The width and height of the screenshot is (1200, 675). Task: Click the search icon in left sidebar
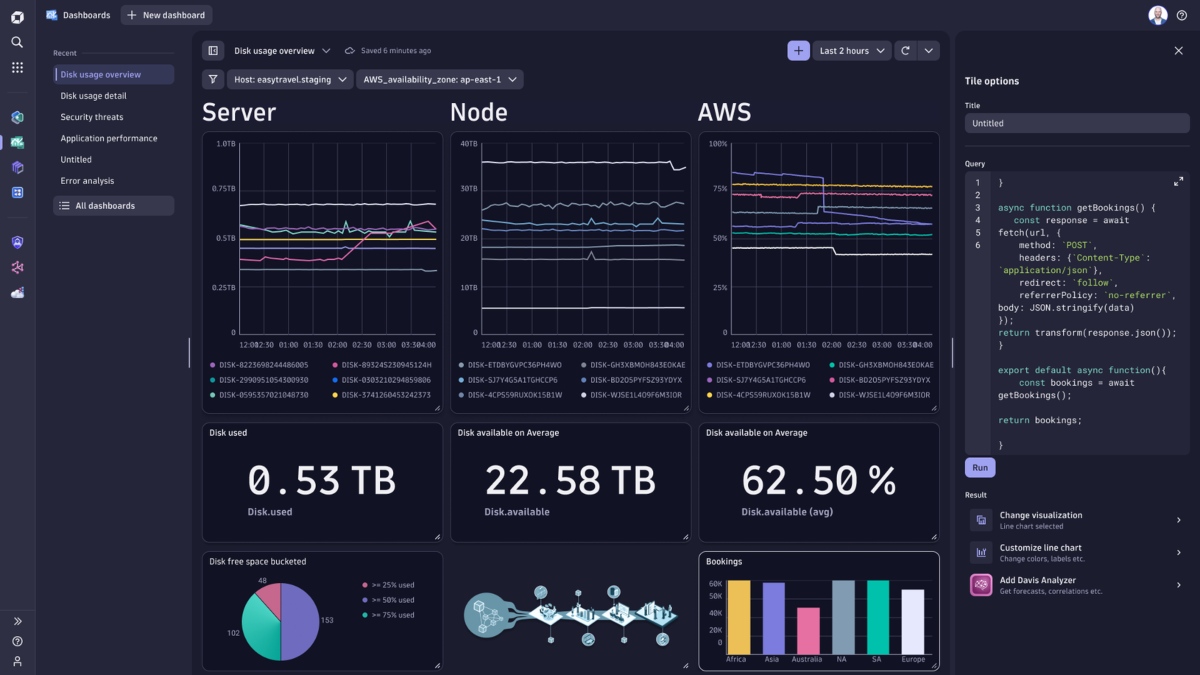(17, 42)
